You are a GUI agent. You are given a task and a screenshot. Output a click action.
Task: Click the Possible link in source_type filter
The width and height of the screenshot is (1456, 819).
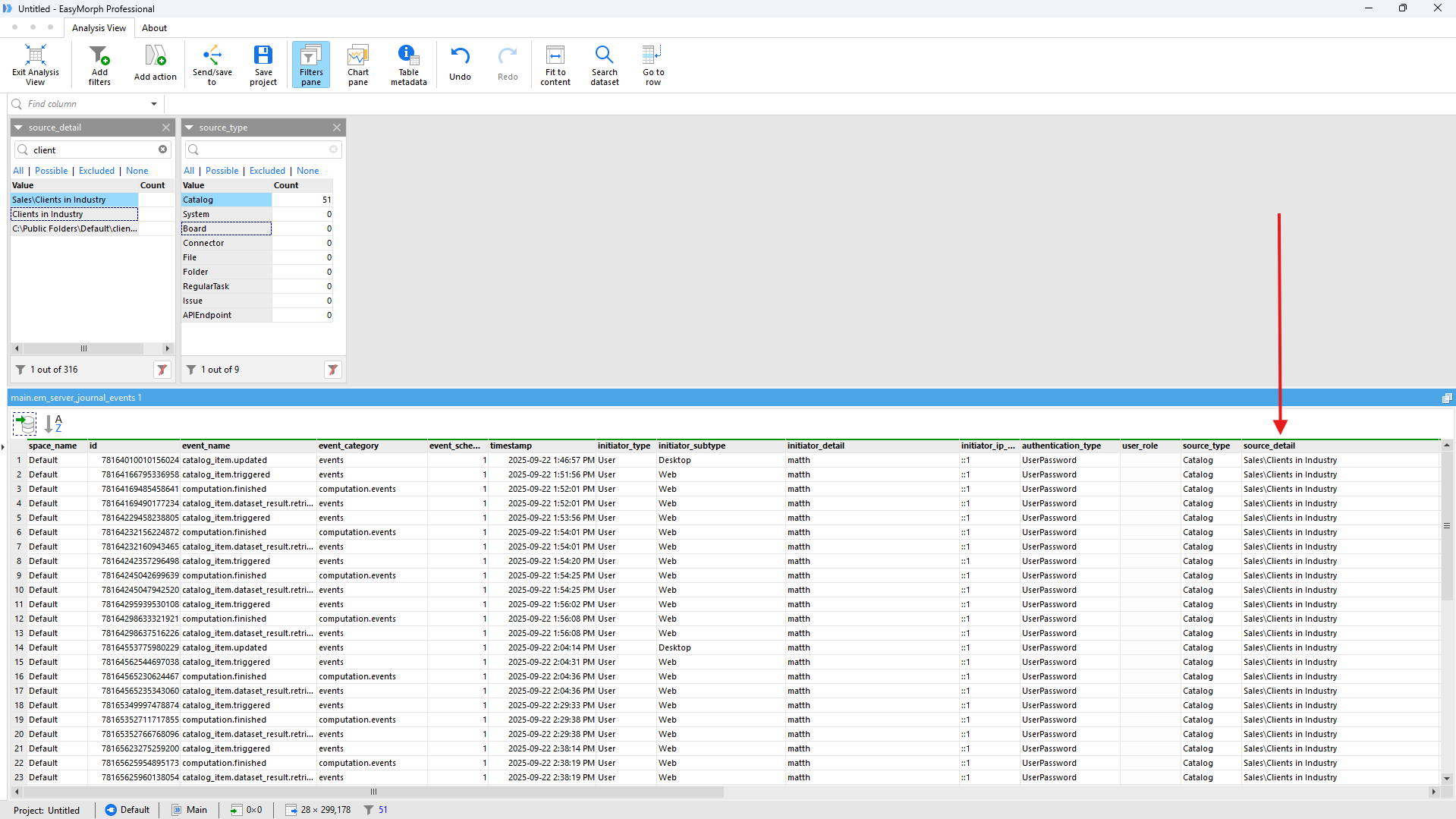click(x=222, y=171)
